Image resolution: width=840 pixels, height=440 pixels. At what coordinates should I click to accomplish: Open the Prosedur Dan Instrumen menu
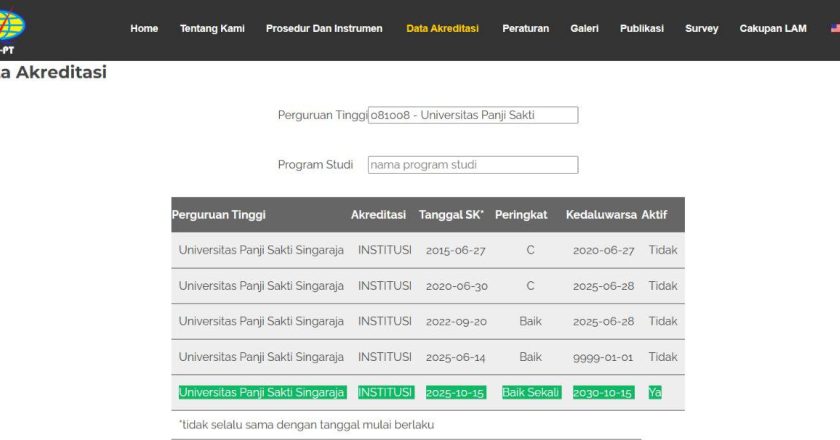pos(324,29)
